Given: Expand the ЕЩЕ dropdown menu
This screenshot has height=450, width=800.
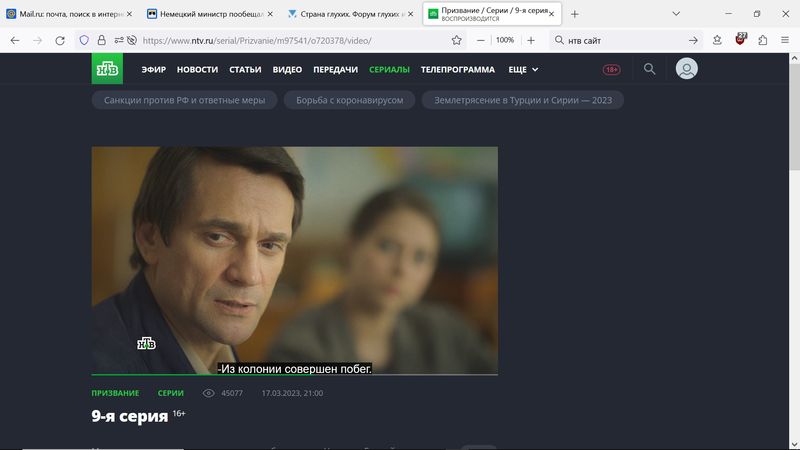Looking at the screenshot, I should 523,69.
